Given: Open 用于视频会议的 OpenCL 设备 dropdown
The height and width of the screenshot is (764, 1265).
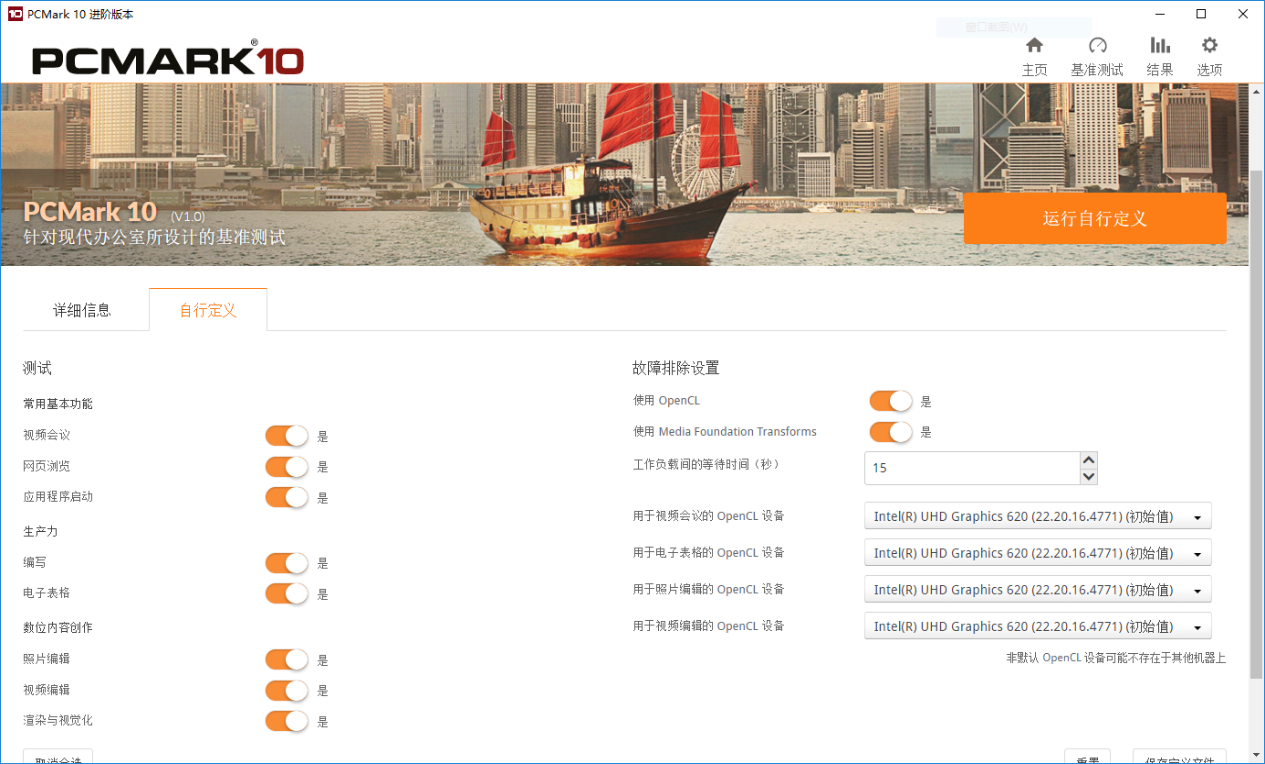Looking at the screenshot, I should (1038, 516).
